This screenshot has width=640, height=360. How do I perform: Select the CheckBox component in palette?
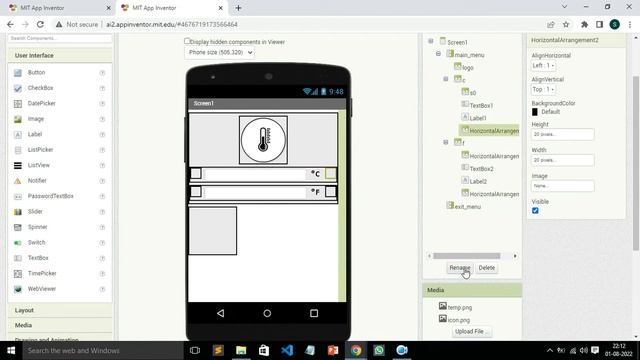tap(40, 88)
